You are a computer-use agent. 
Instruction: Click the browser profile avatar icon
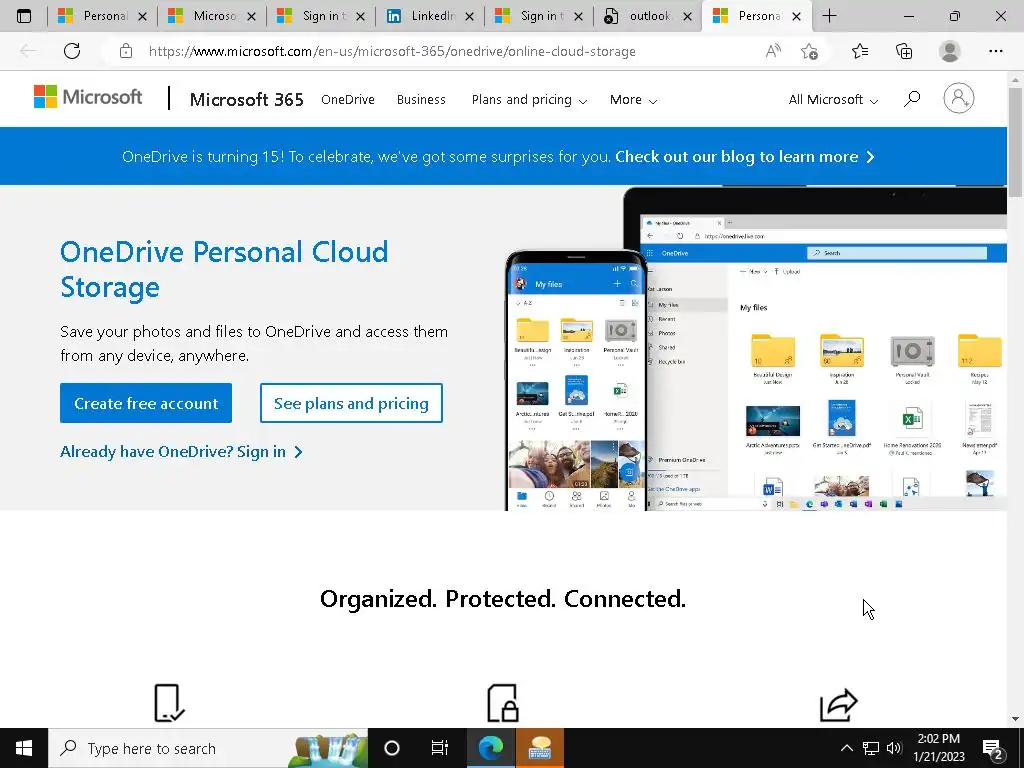(x=950, y=51)
